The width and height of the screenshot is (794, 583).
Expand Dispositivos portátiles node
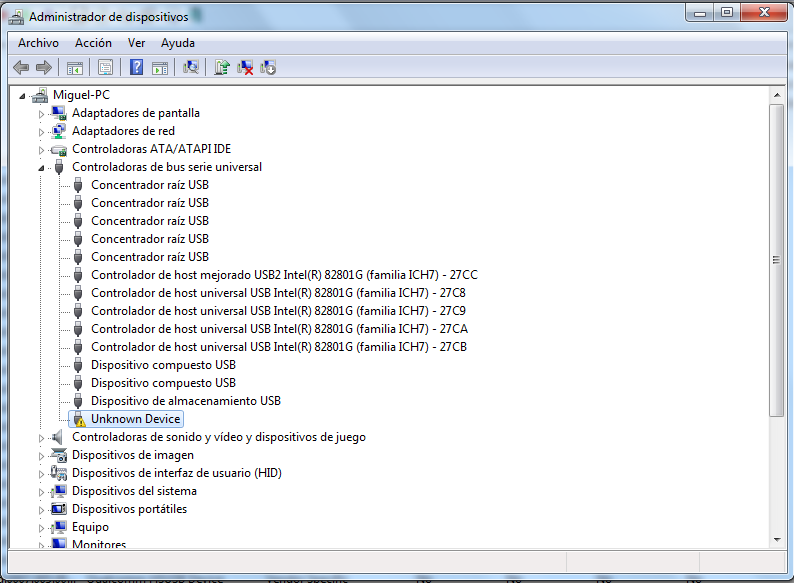point(41,510)
